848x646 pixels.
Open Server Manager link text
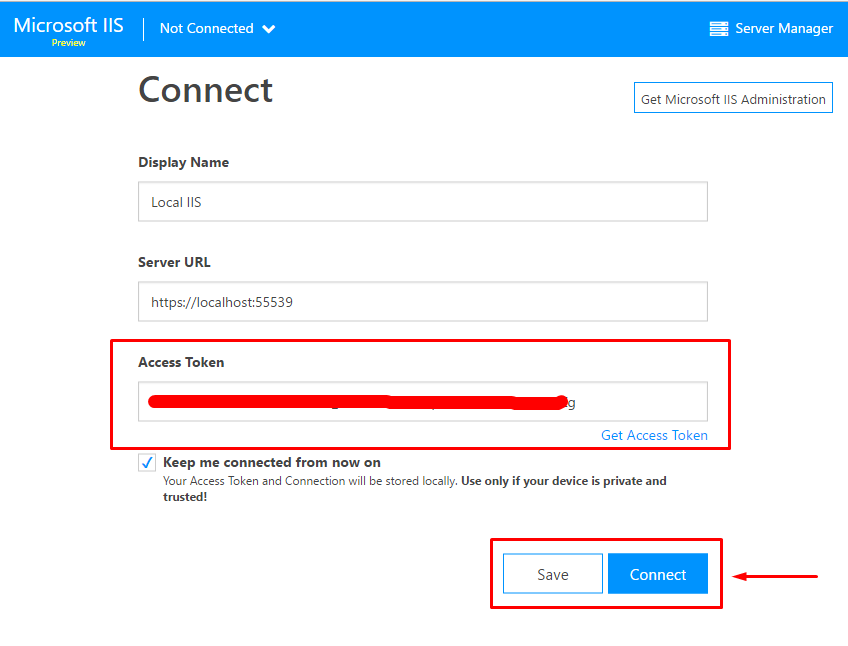784,29
